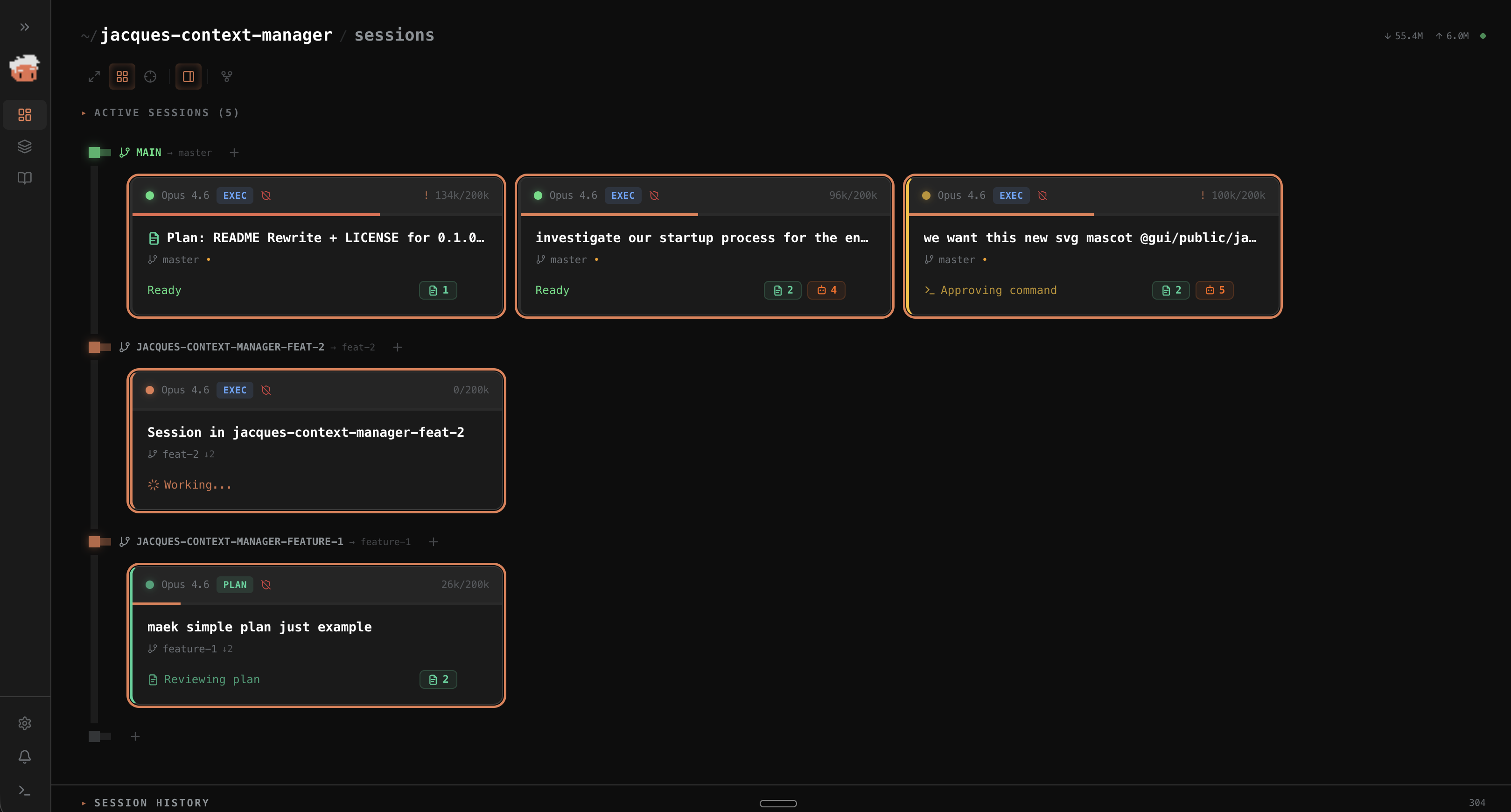Image resolution: width=1511 pixels, height=812 pixels.
Task: Switch to focus crosshair view
Action: pos(150,77)
